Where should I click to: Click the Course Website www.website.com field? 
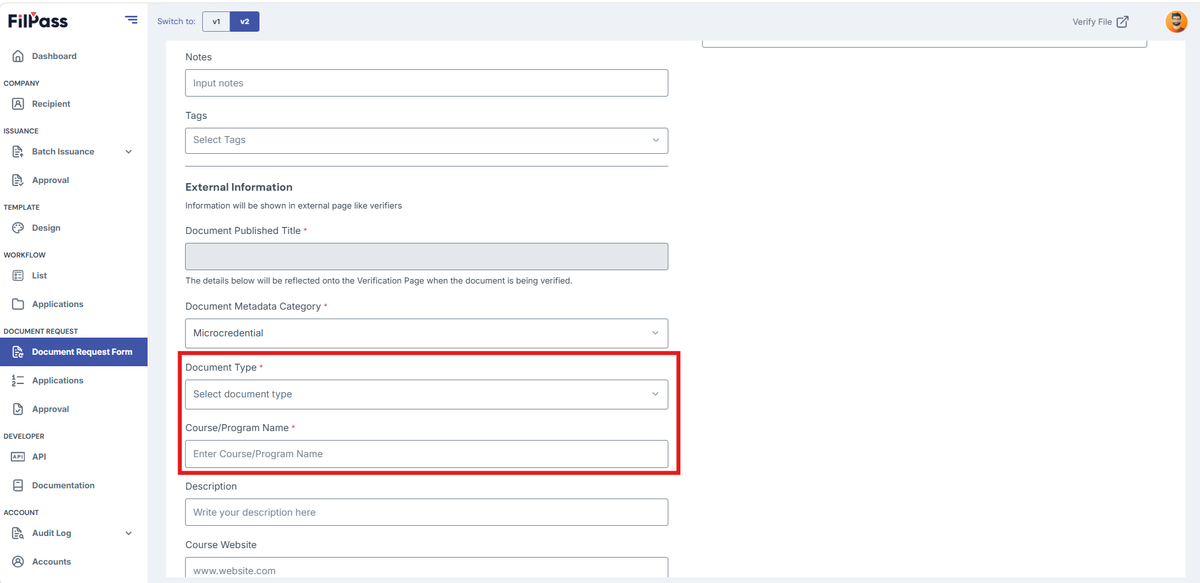(x=427, y=568)
